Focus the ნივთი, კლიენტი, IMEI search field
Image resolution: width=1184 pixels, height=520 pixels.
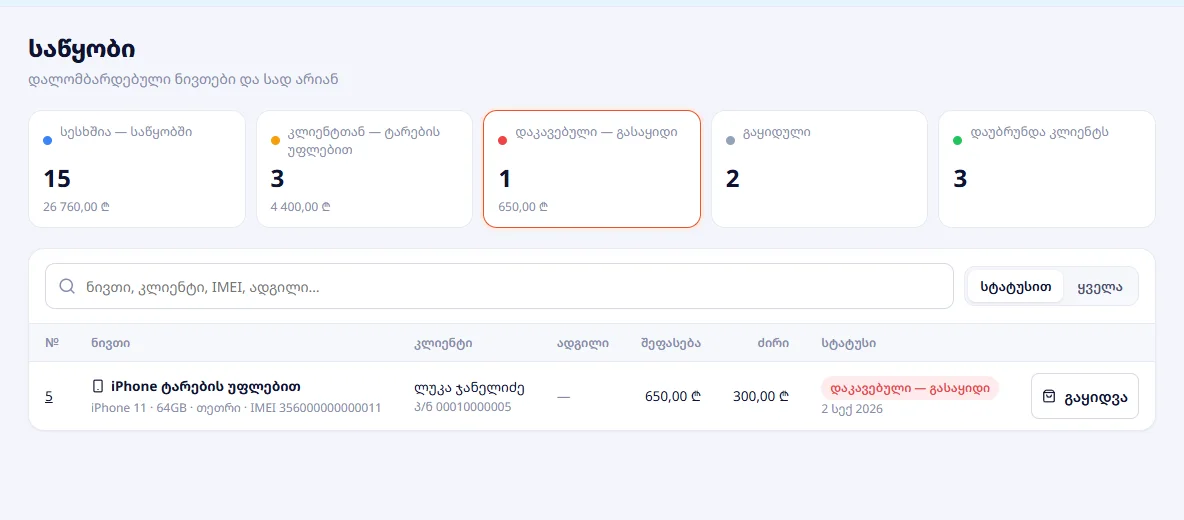click(x=499, y=286)
